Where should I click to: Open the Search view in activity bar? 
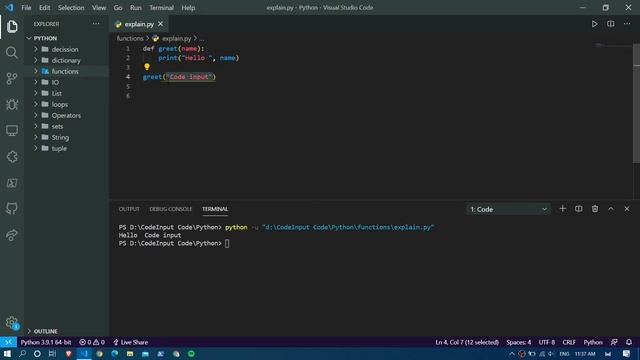12,52
